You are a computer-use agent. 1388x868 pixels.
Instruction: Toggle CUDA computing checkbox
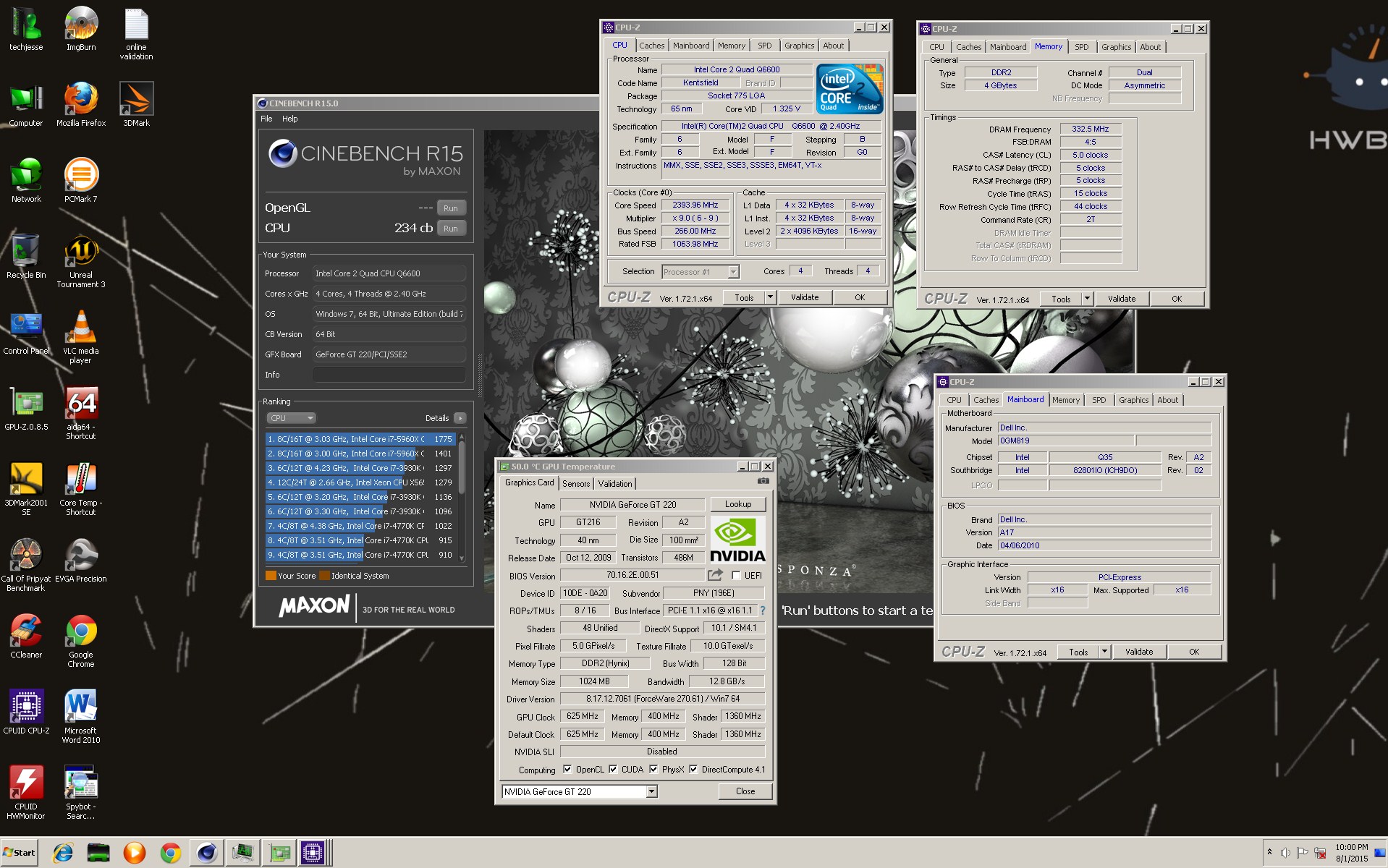[613, 770]
